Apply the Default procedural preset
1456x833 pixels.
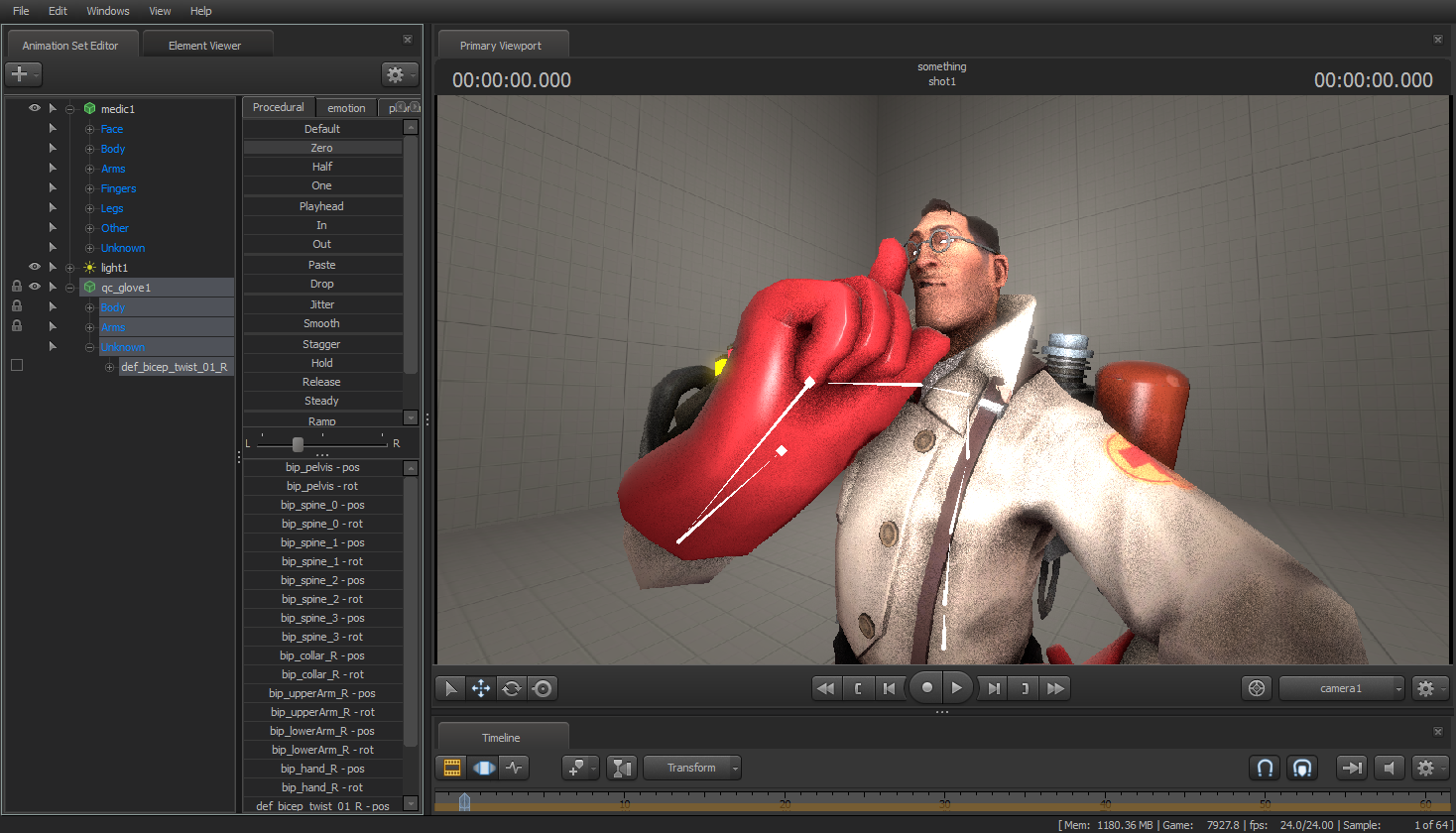(322, 129)
